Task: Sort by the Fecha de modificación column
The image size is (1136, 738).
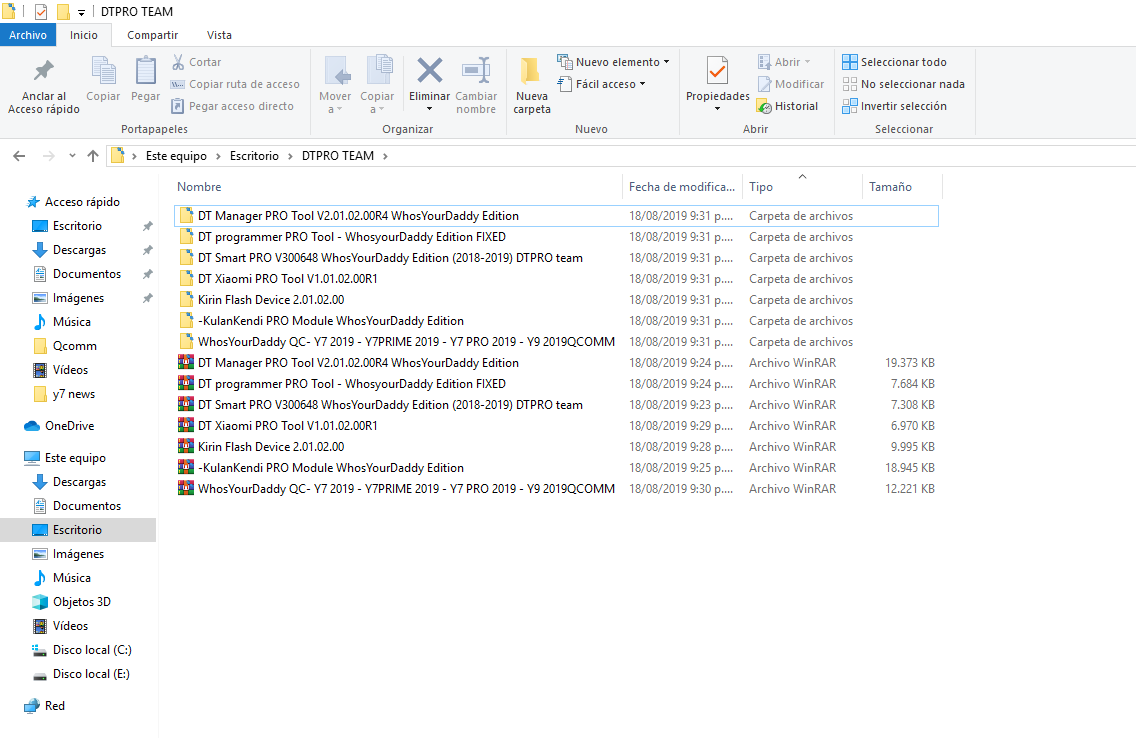Action: point(682,187)
